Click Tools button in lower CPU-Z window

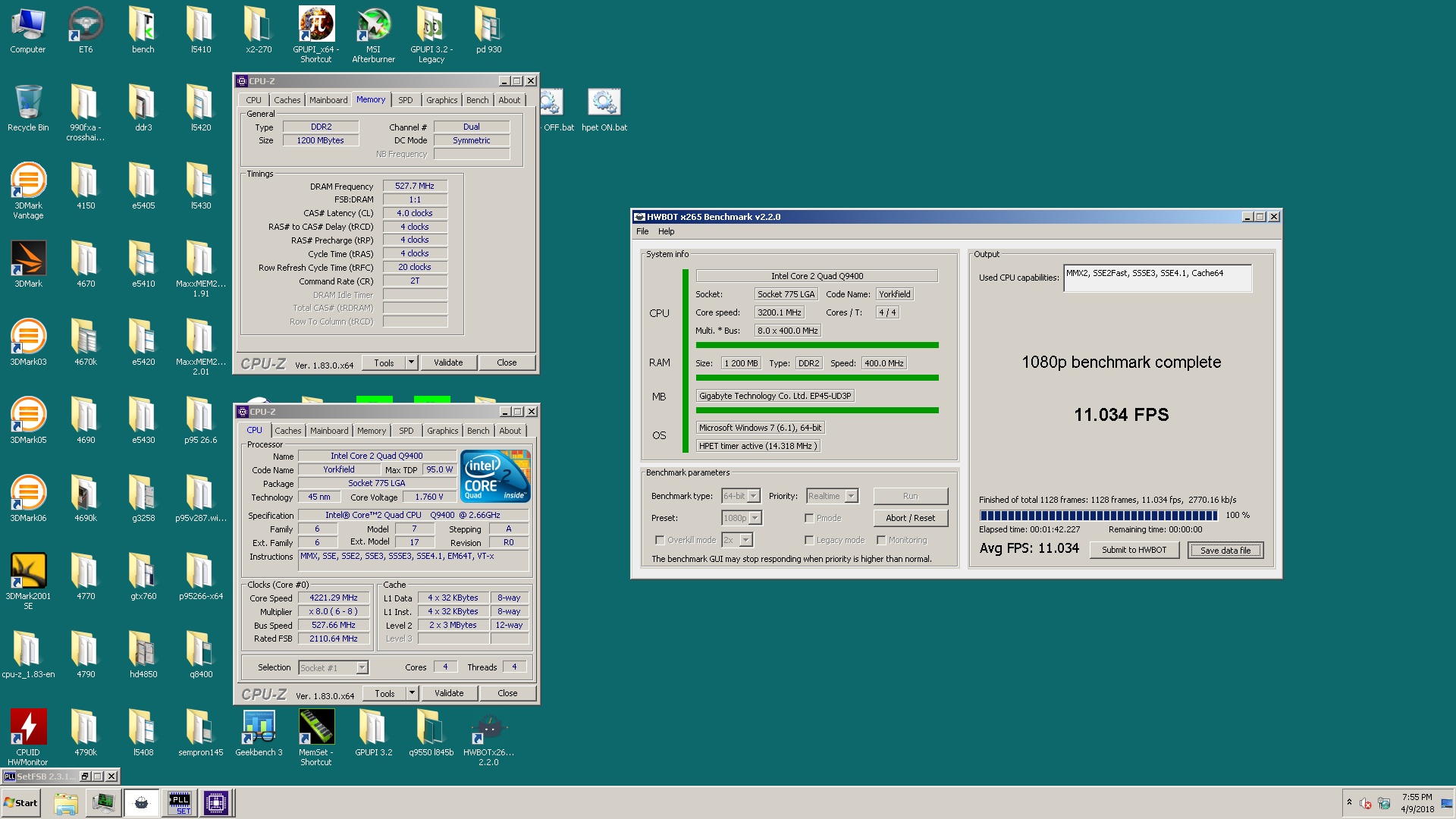click(384, 693)
